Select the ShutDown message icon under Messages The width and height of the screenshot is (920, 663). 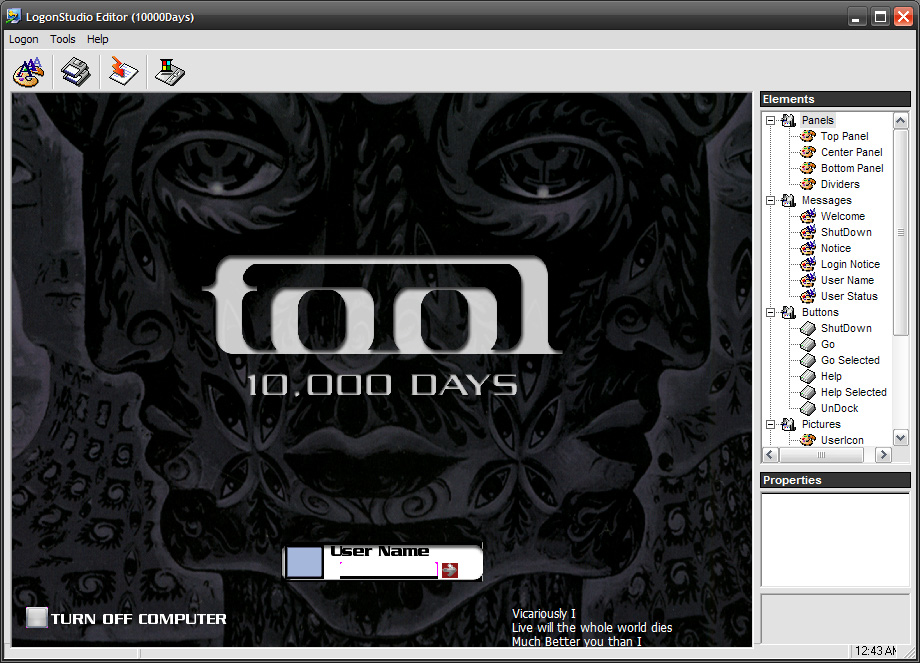coord(808,232)
